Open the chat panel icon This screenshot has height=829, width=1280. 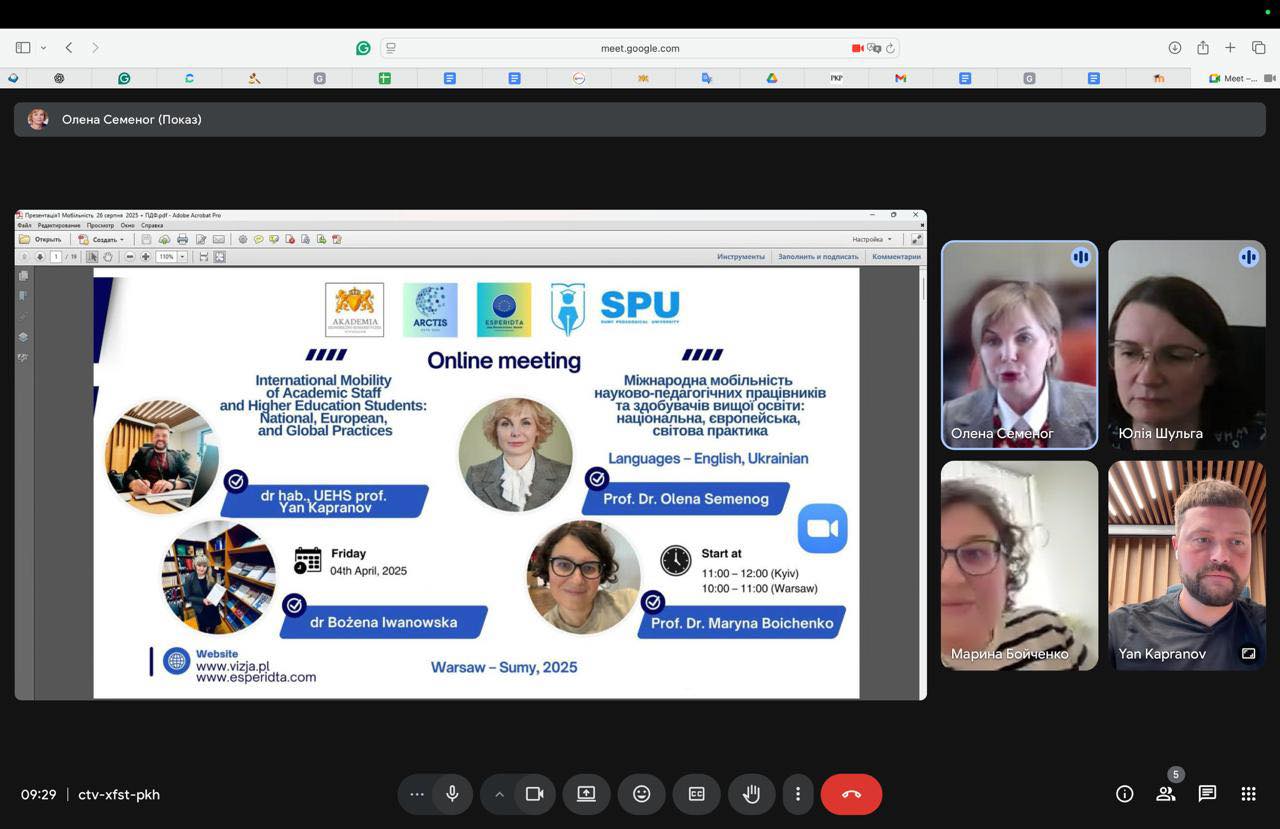[1207, 794]
